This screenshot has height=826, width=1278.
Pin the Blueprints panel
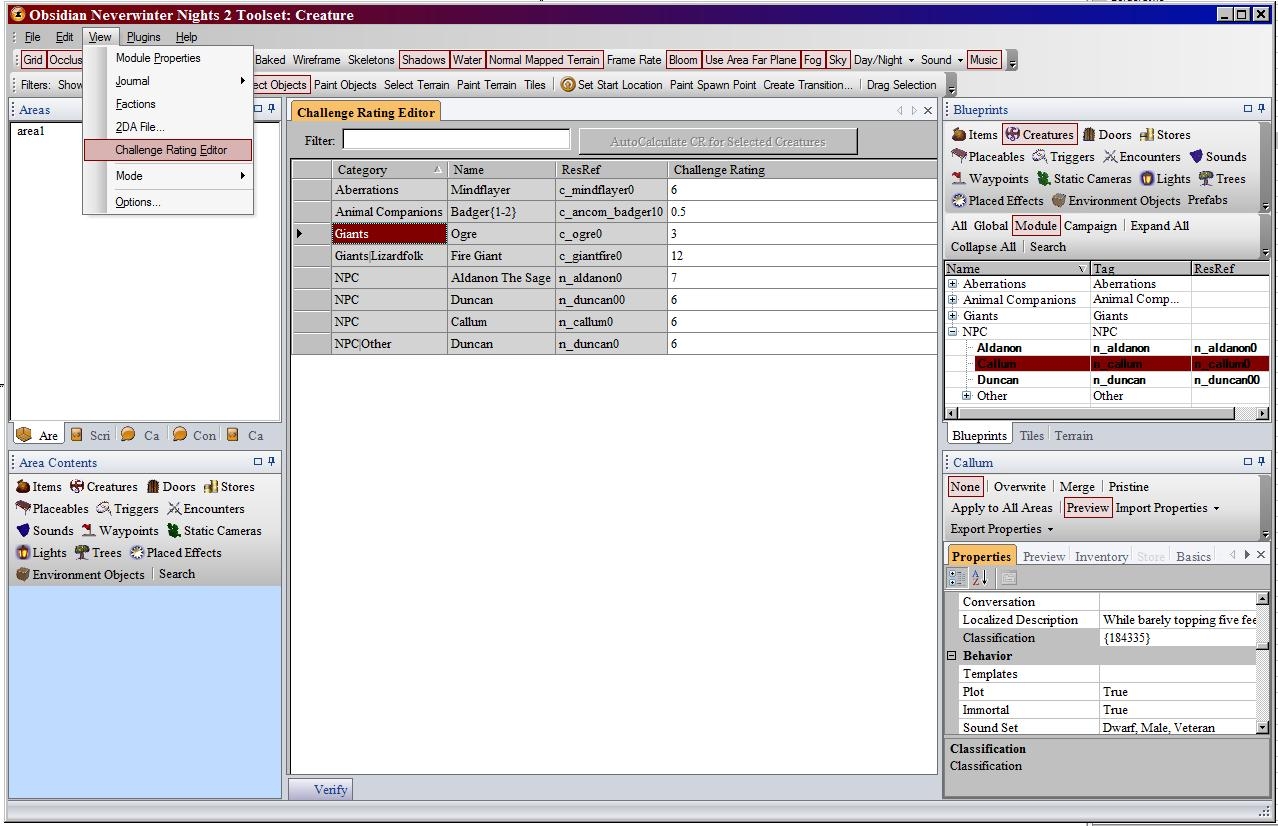coord(1262,109)
